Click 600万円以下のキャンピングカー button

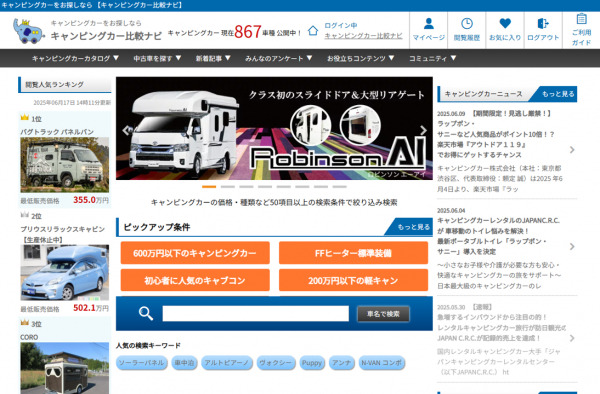(x=195, y=253)
